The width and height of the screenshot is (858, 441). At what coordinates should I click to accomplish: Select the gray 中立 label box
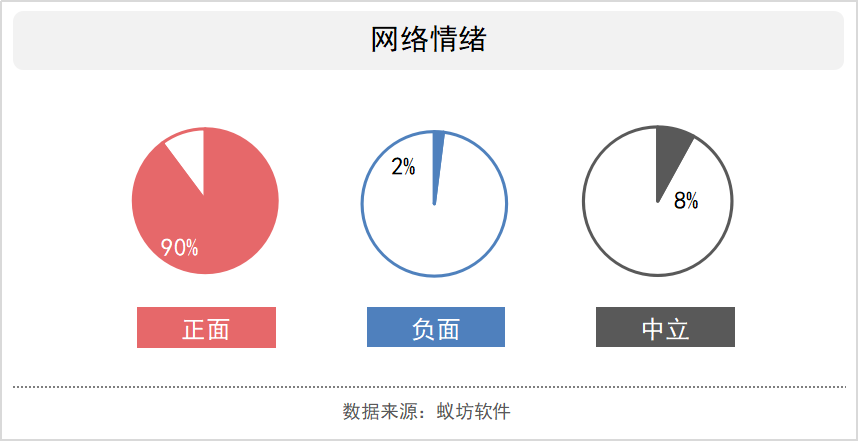coord(665,327)
